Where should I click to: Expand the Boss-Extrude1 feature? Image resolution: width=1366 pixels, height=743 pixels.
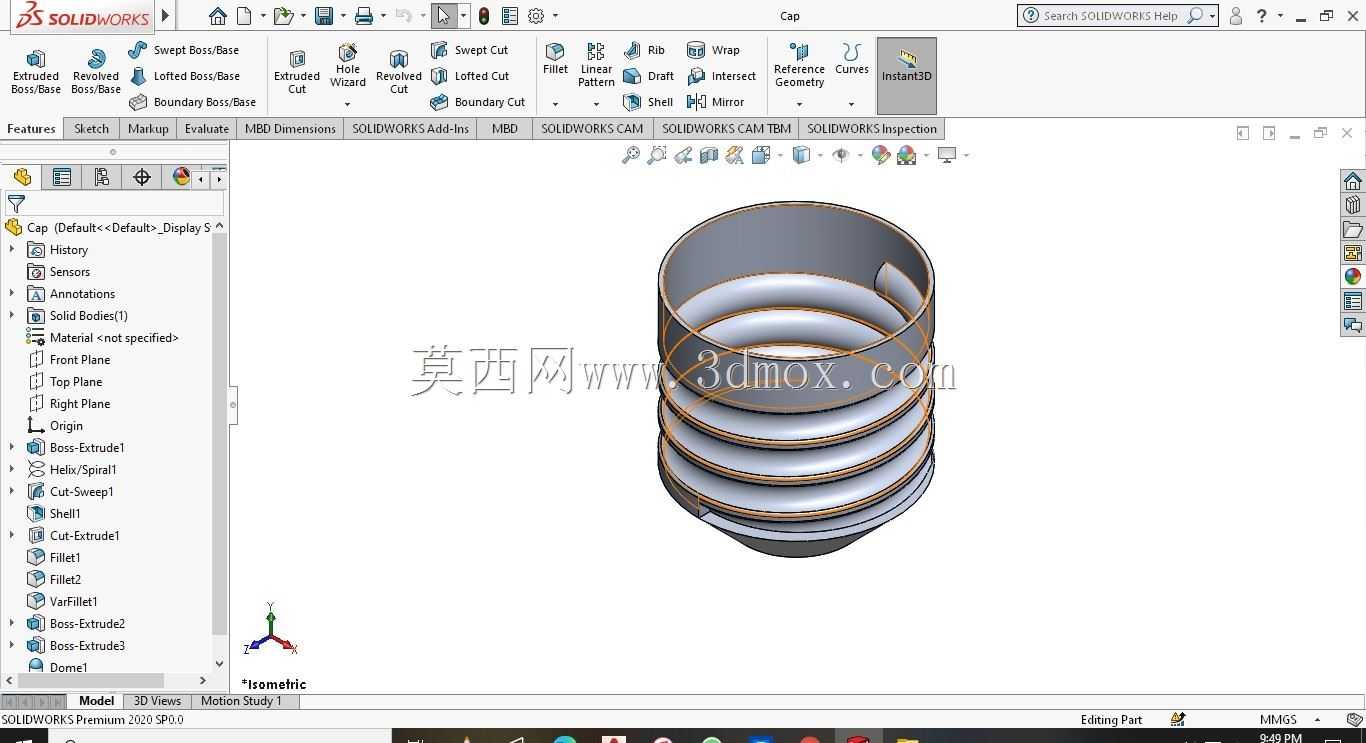click(12, 448)
